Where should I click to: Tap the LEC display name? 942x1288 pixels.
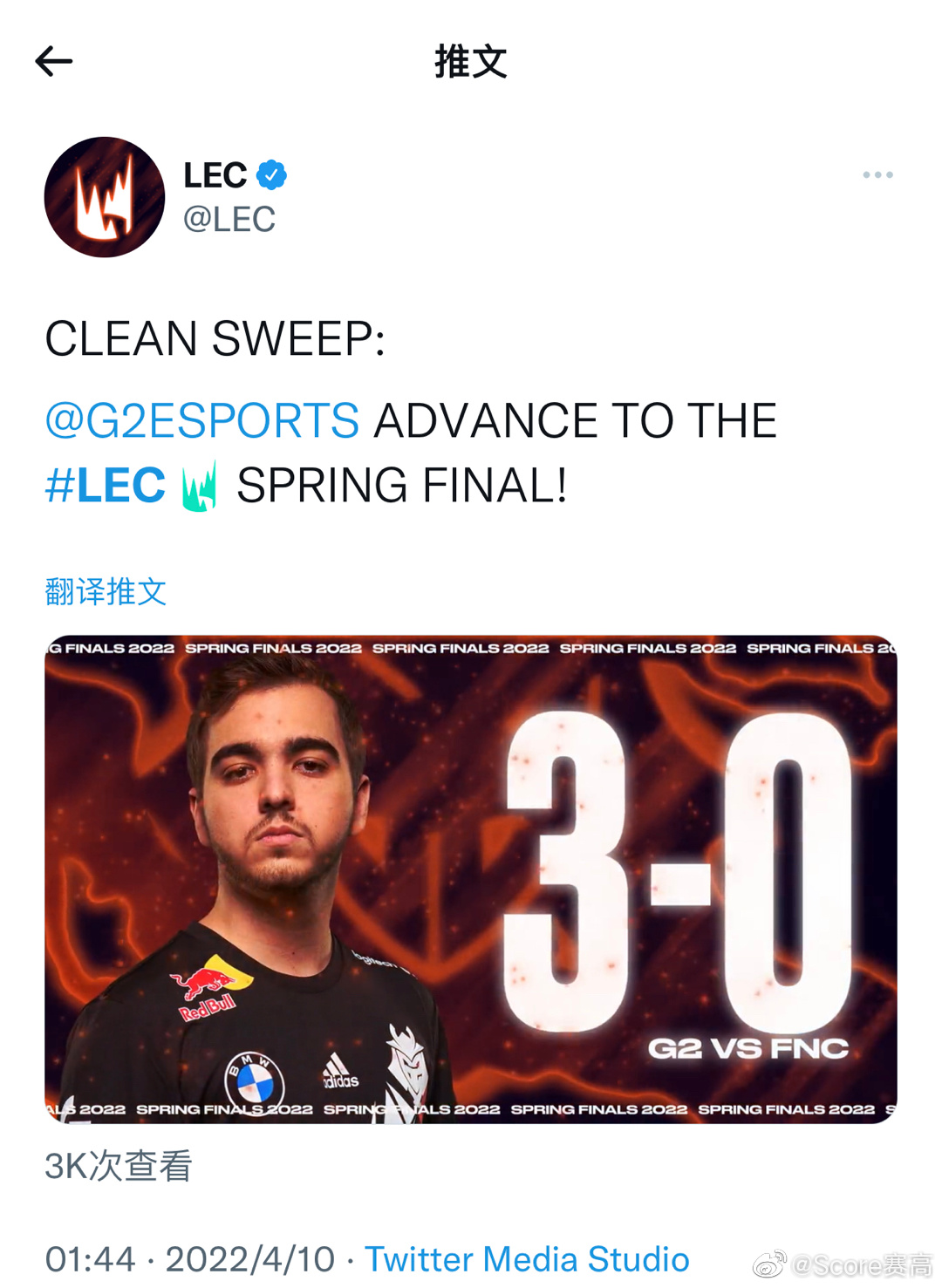coord(215,175)
